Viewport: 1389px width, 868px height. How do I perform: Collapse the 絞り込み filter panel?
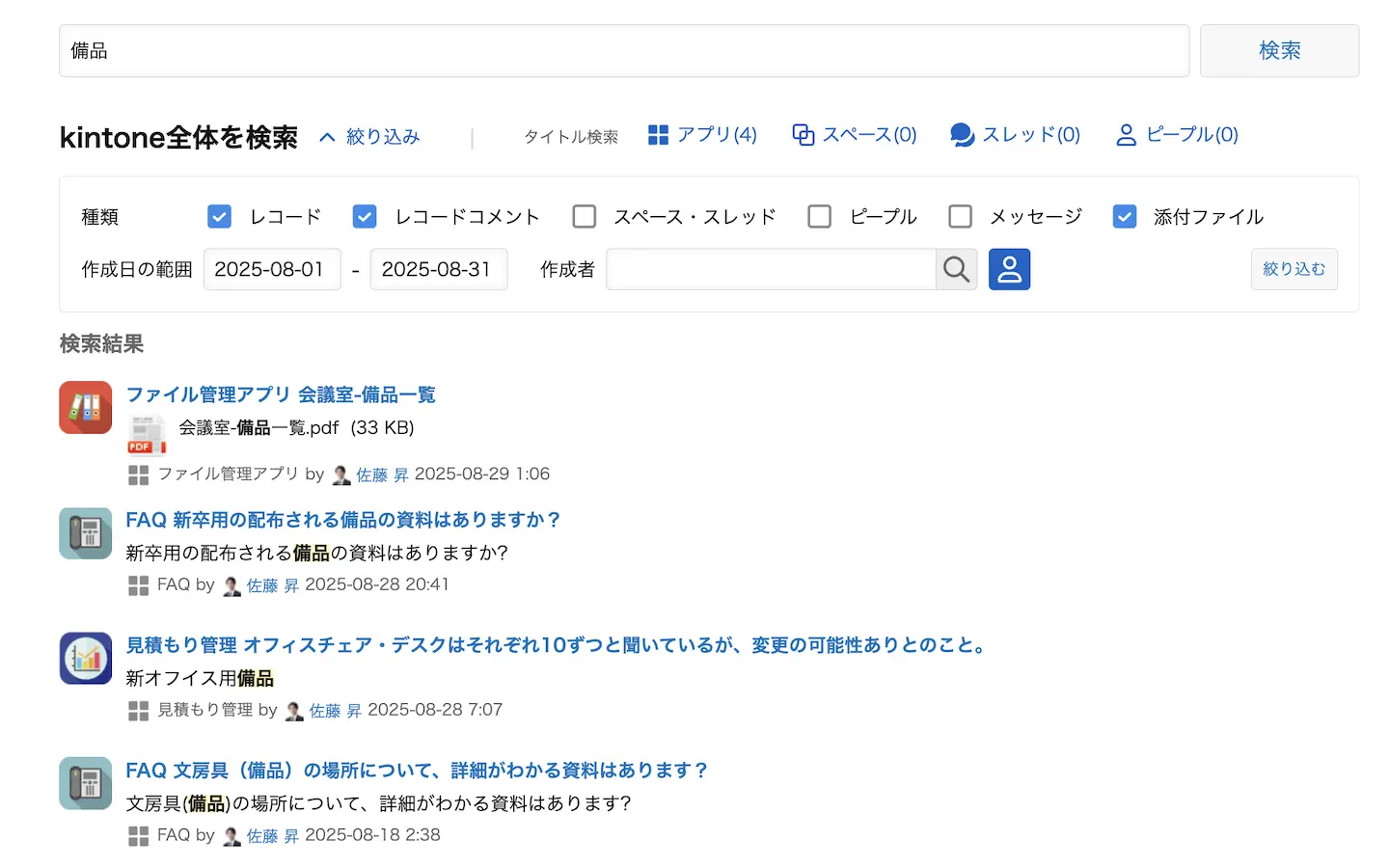370,137
